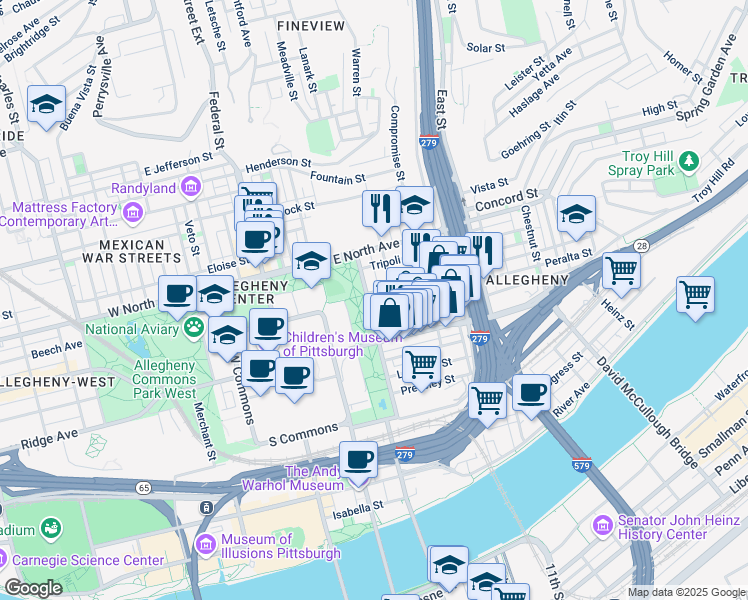
Task: Select the coffee marker on W North Ave
Action: click(177, 295)
